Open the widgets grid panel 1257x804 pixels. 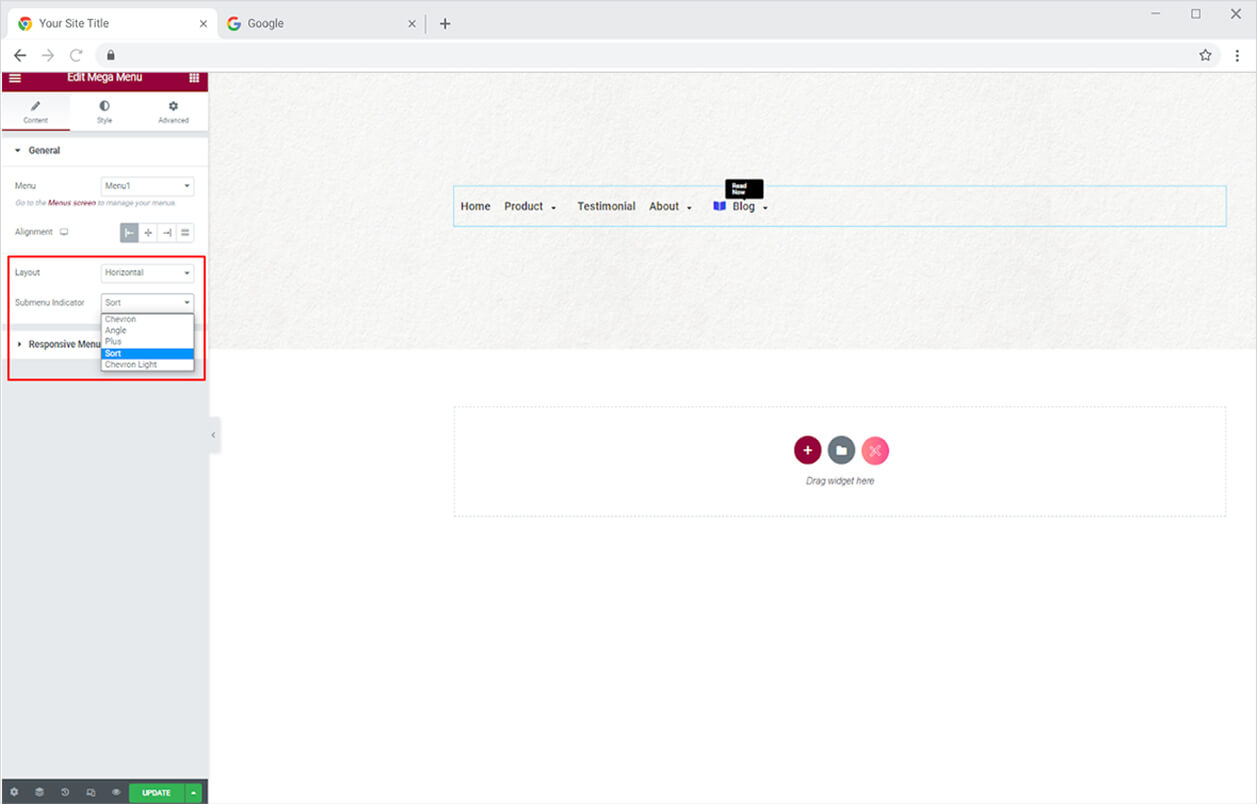point(194,78)
